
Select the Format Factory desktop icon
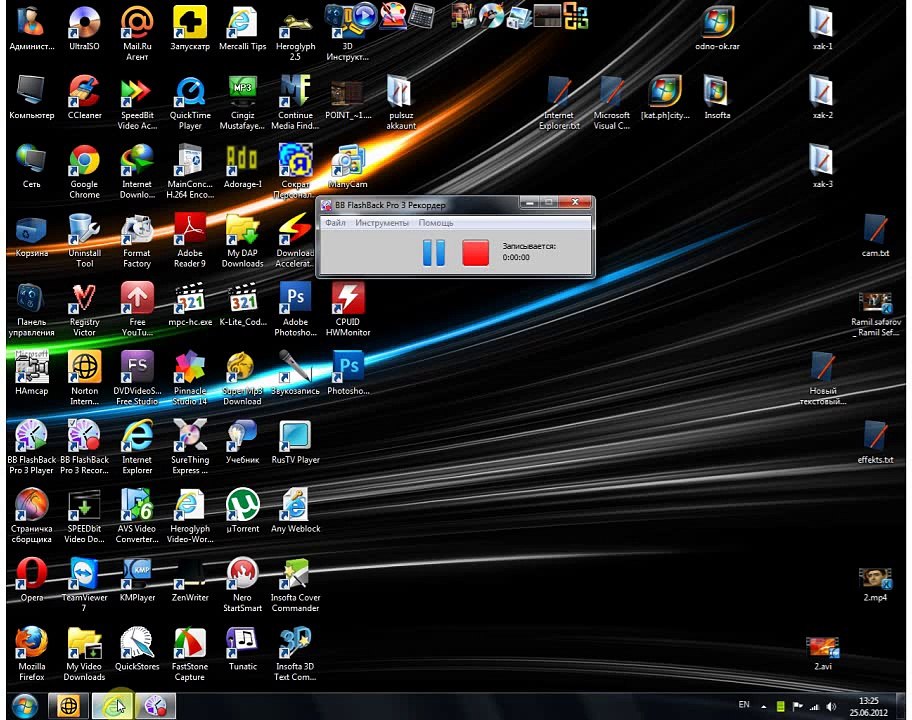137,241
